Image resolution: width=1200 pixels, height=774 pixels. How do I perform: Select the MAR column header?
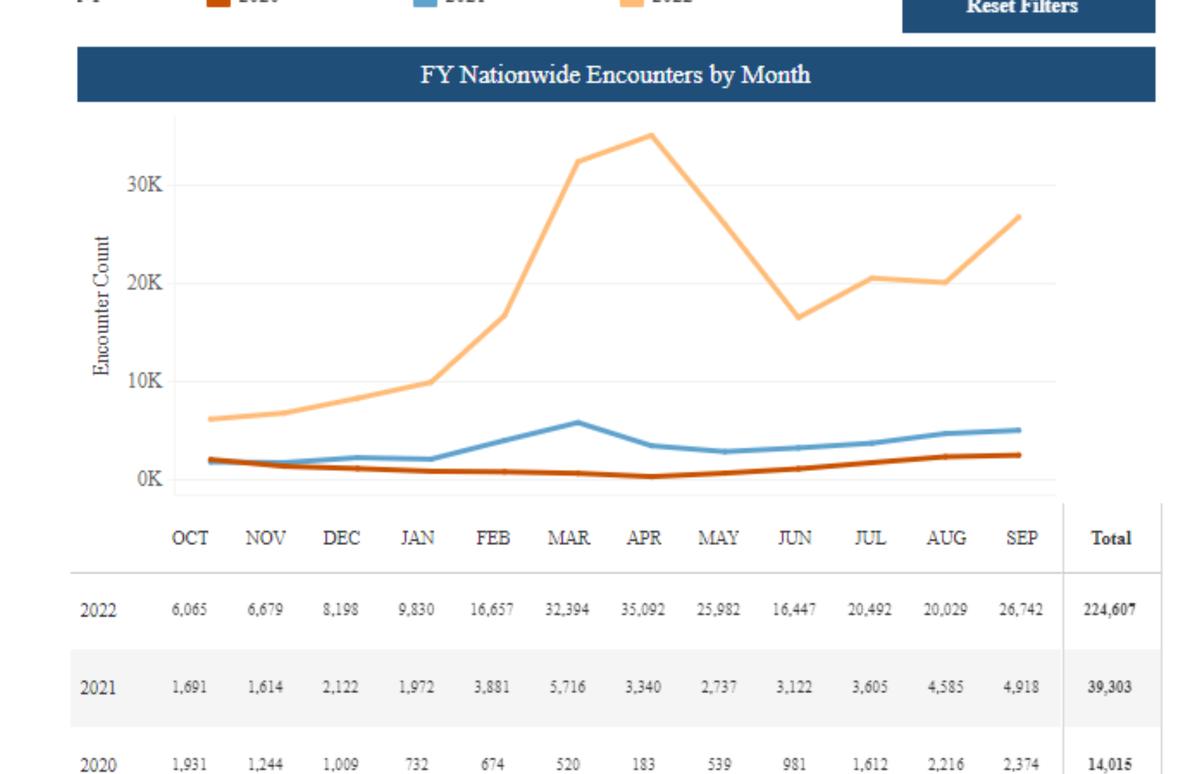(x=568, y=538)
